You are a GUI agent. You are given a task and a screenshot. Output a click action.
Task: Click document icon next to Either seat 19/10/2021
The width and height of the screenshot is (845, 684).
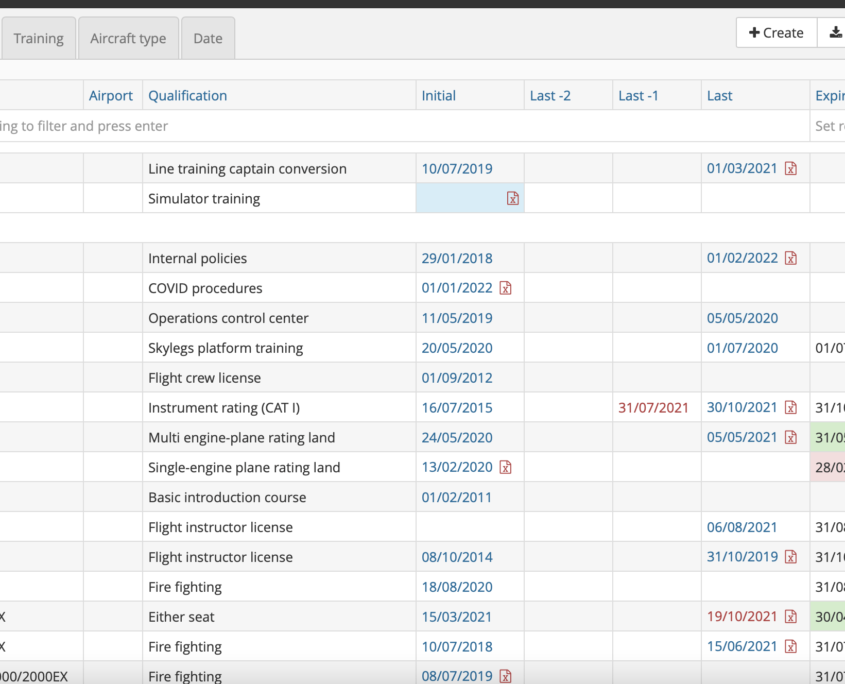click(x=791, y=617)
